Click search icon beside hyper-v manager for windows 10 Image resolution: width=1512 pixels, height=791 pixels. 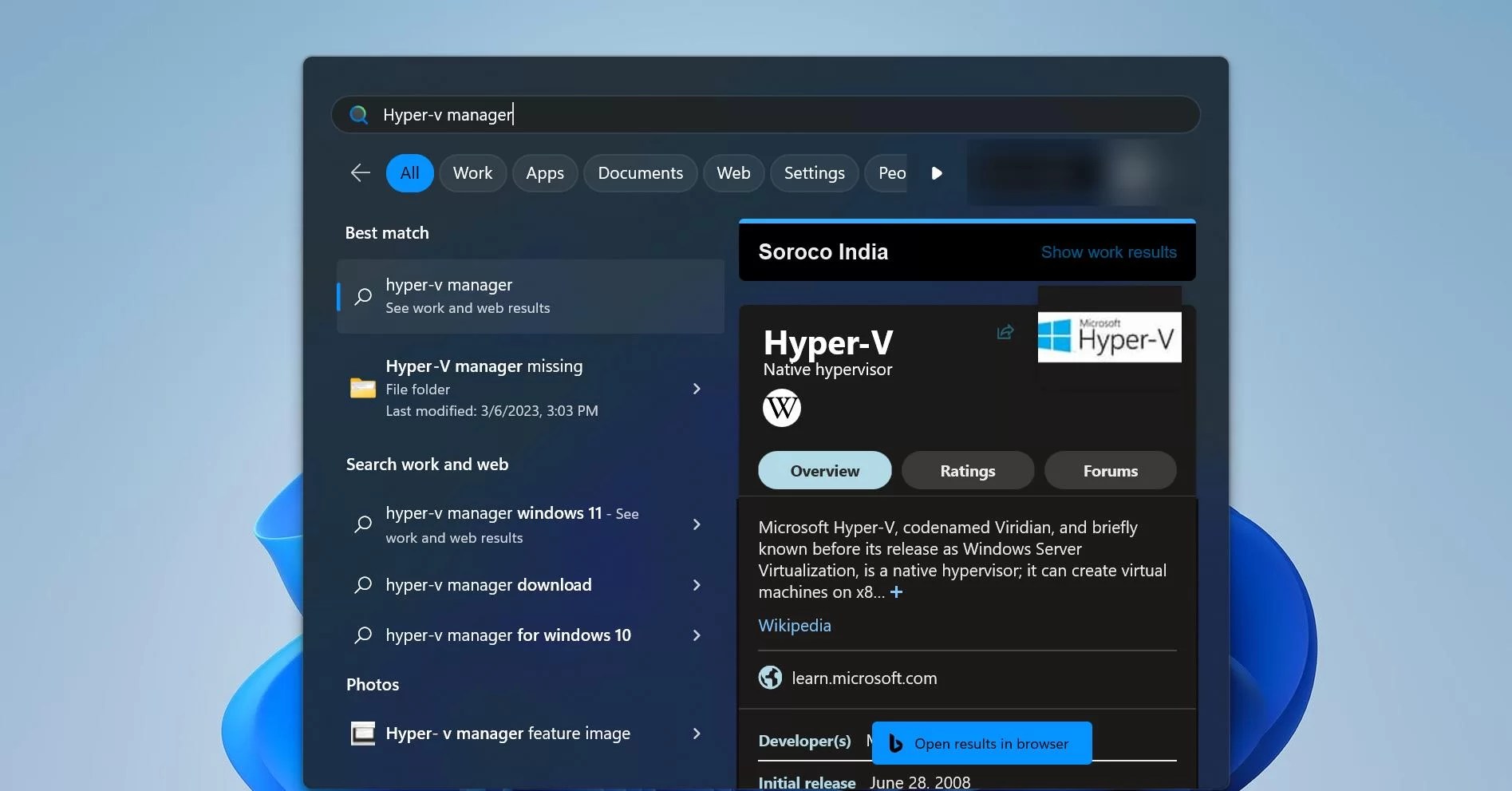(363, 635)
